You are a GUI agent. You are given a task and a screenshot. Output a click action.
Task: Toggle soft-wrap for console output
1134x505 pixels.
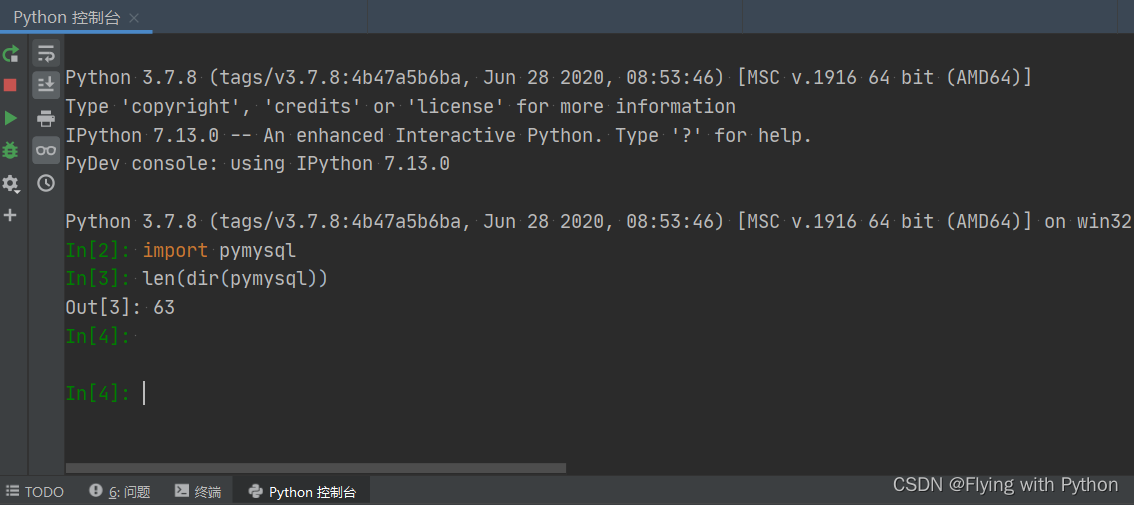tap(46, 53)
